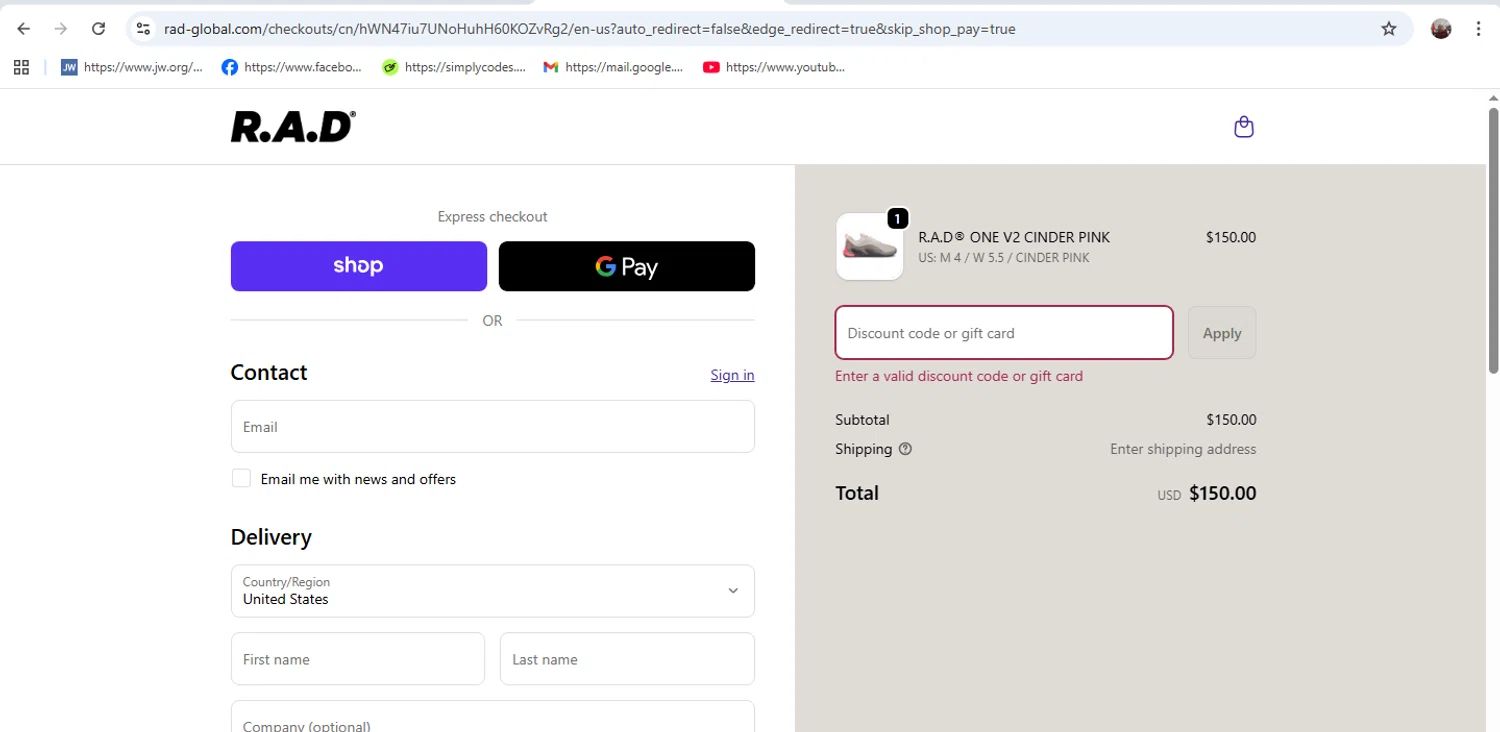Open the Facebook bookmark

click(292, 67)
